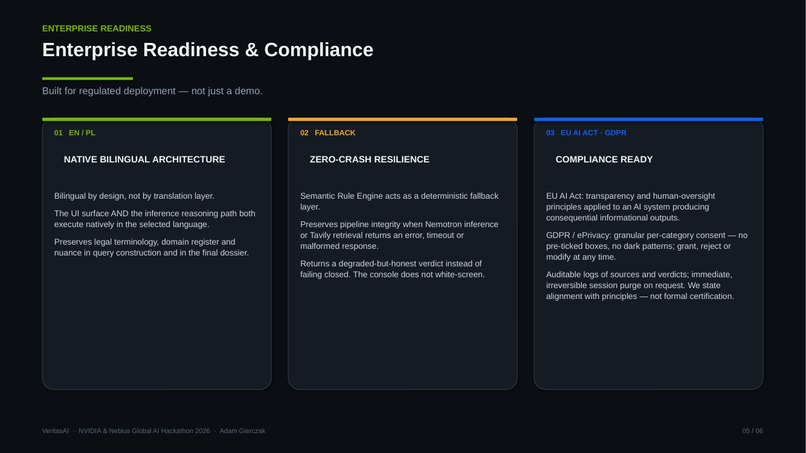Click 'Bilingual by design, not by translation layer.'

pyautogui.click(x=134, y=196)
